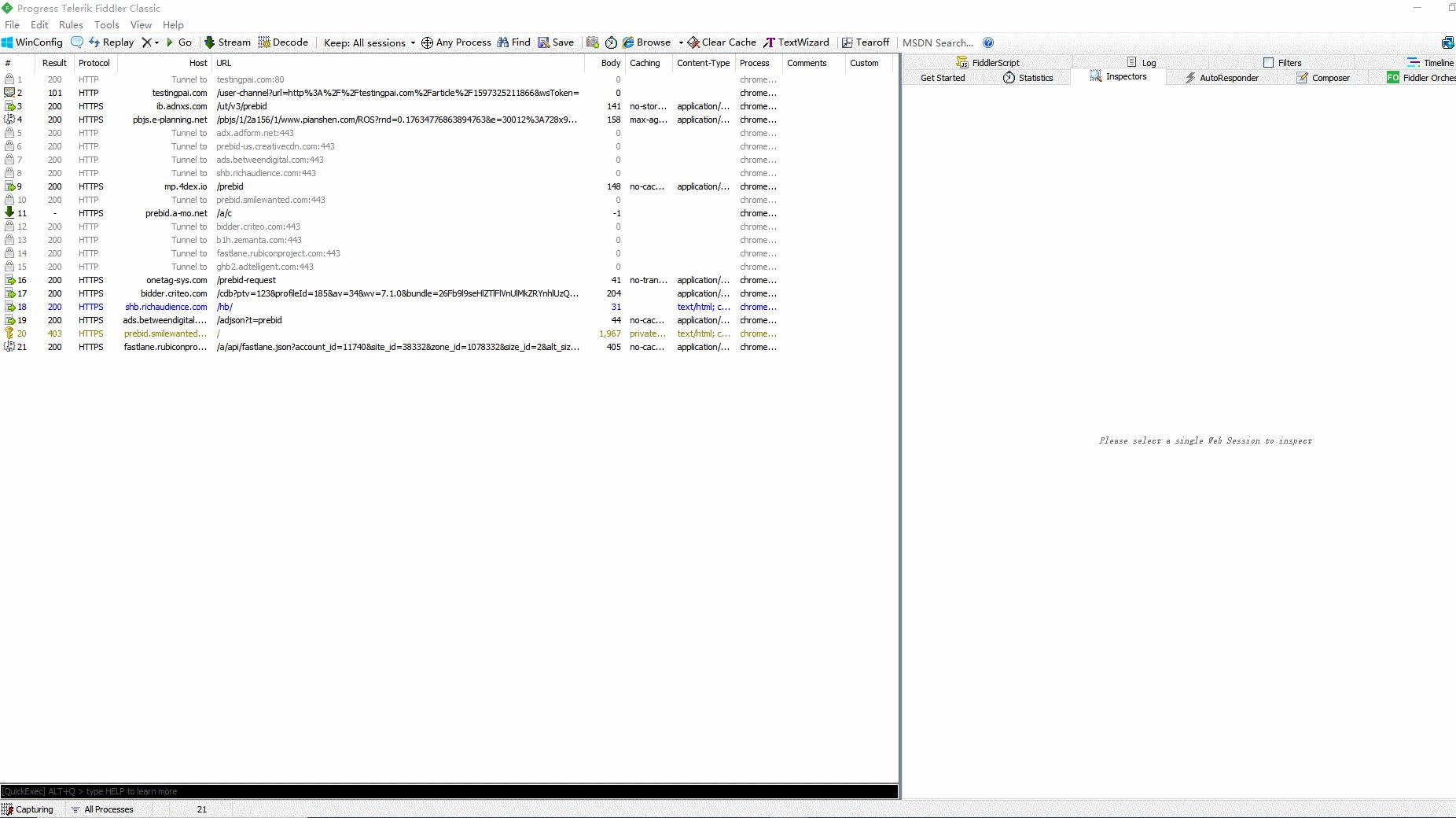Screen dimensions: 1456x818
Task: Switch to the Statistics tab
Action: point(1028,77)
